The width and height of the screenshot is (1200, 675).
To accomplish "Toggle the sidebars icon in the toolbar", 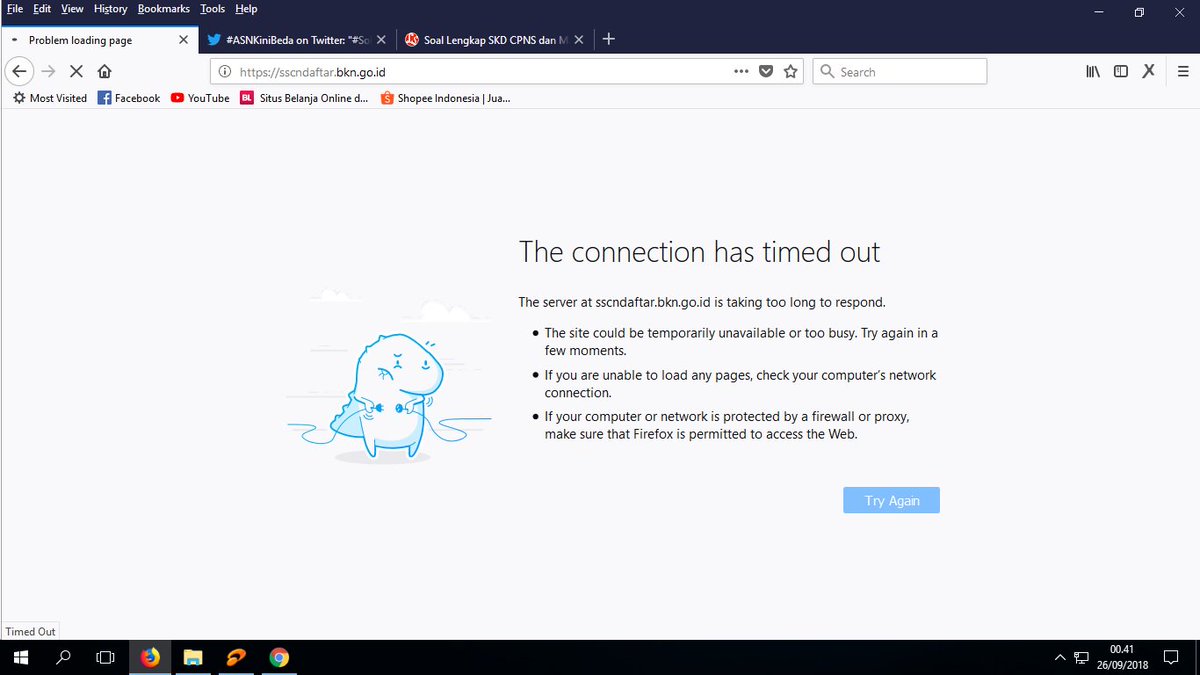I will pyautogui.click(x=1121, y=72).
